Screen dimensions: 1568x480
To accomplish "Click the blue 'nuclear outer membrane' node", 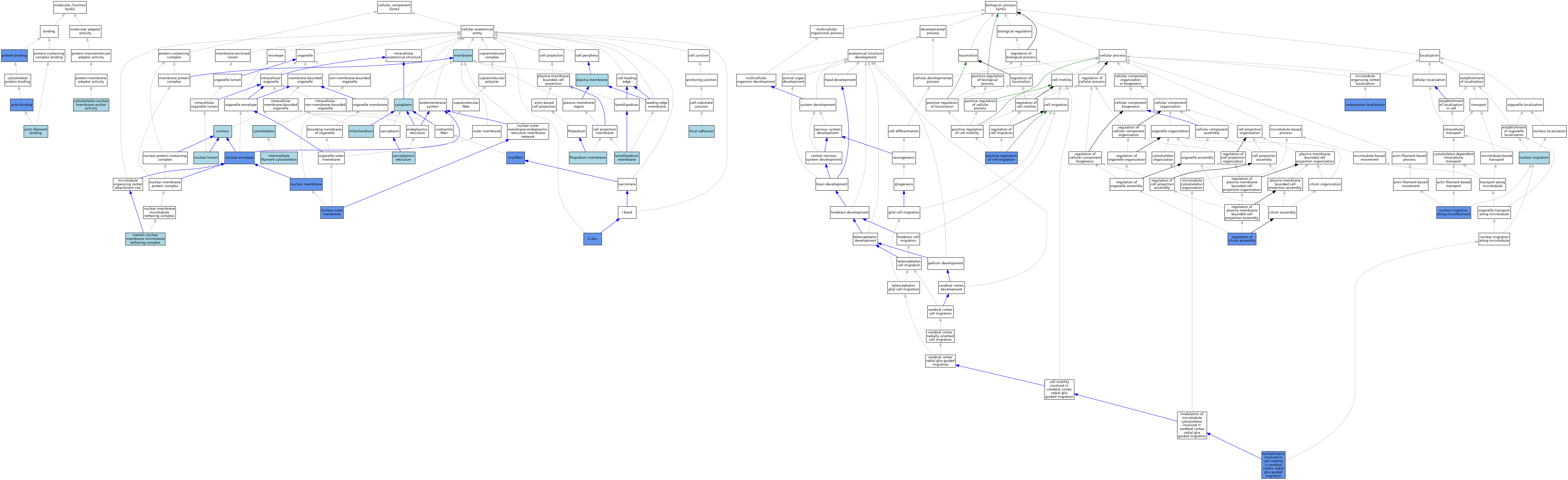I will click(332, 212).
